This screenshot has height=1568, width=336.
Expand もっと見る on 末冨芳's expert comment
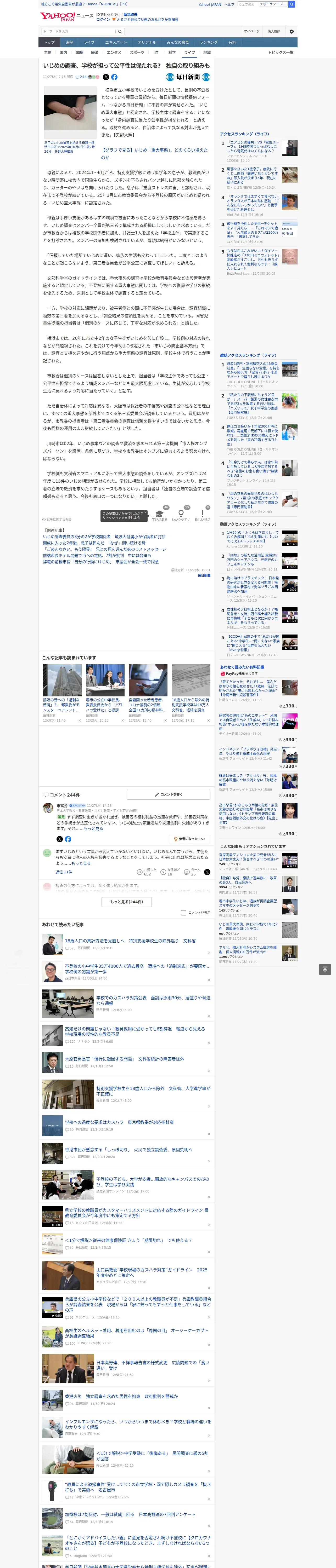pyautogui.click(x=93, y=828)
